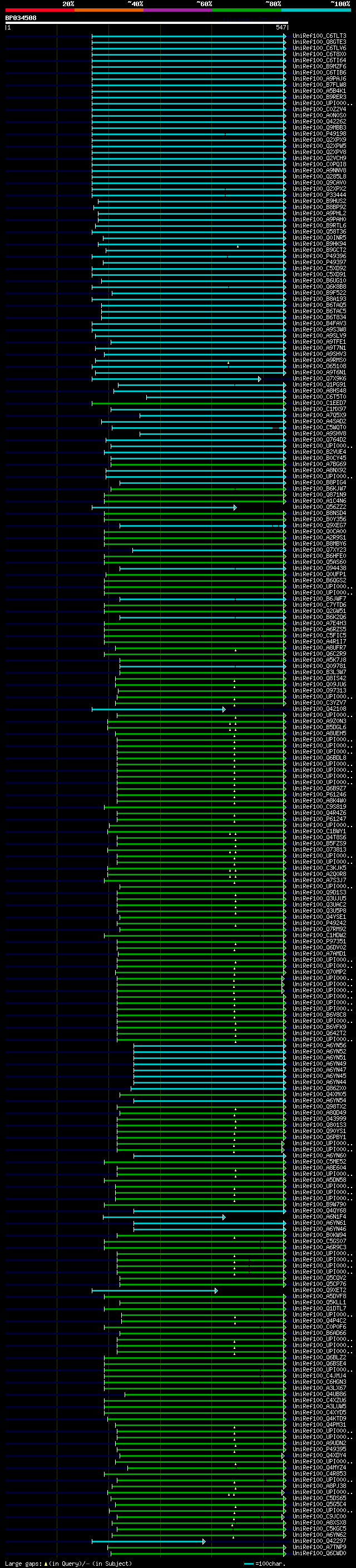Click the UniRef100_Q9XEG7 hit label
The image size is (356, 1568).
(319, 525)
